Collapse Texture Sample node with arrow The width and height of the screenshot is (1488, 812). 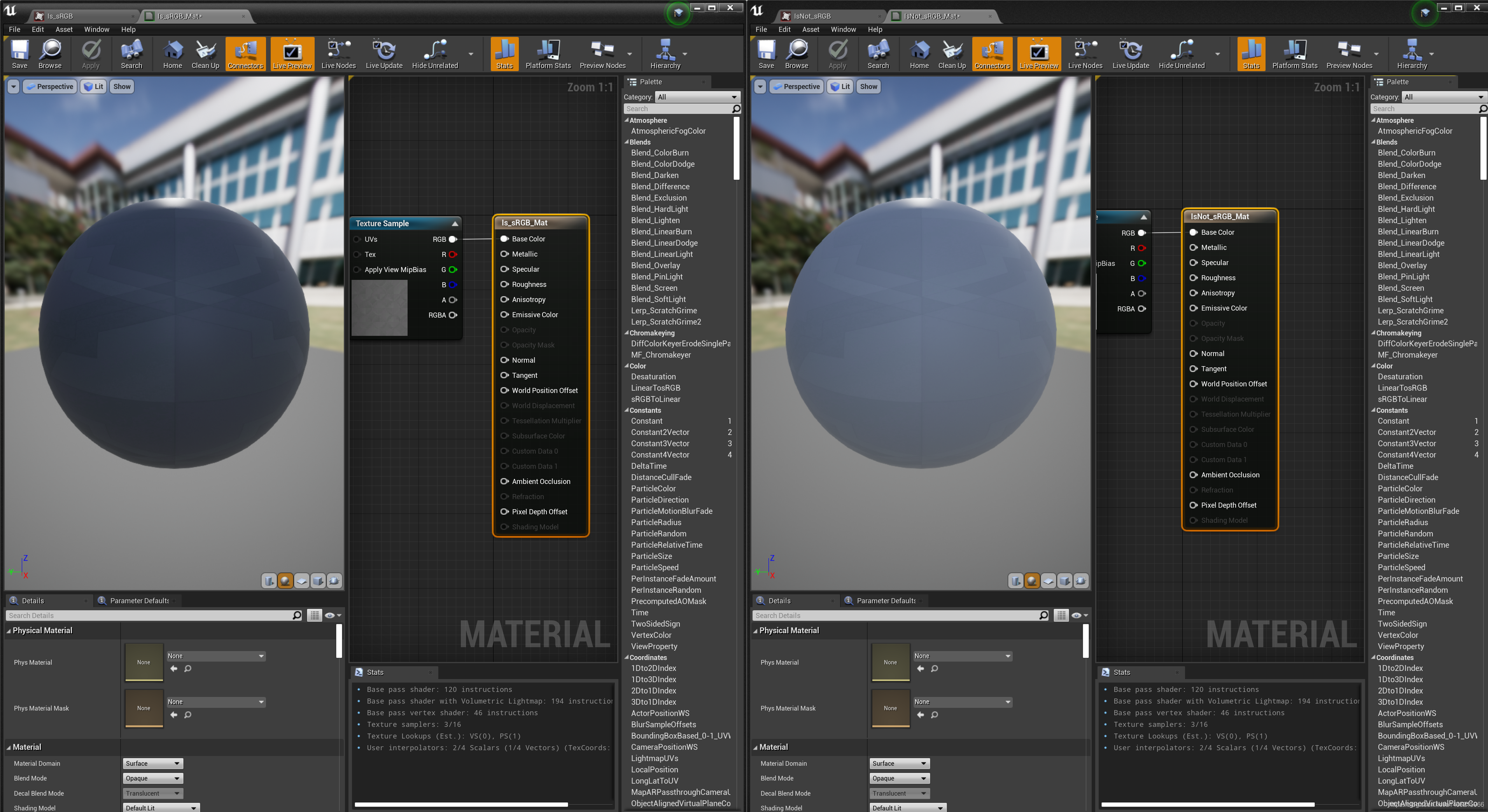click(x=455, y=224)
